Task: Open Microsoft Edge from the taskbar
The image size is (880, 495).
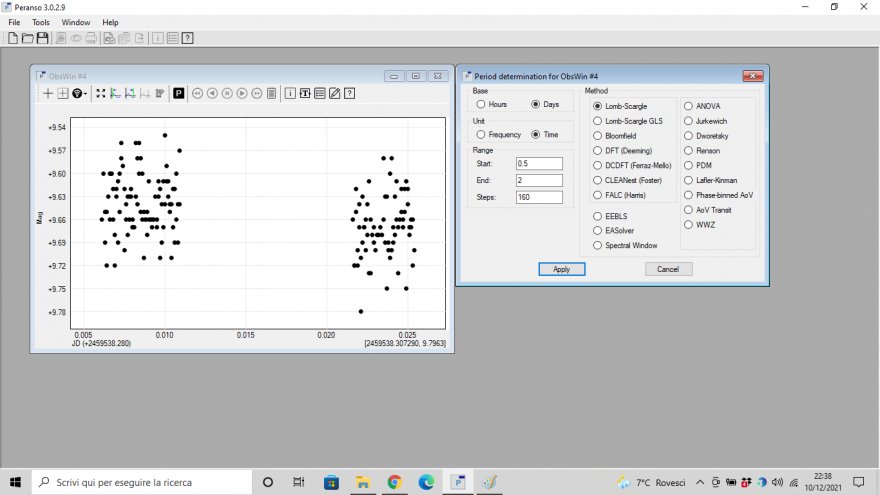Action: (426, 482)
